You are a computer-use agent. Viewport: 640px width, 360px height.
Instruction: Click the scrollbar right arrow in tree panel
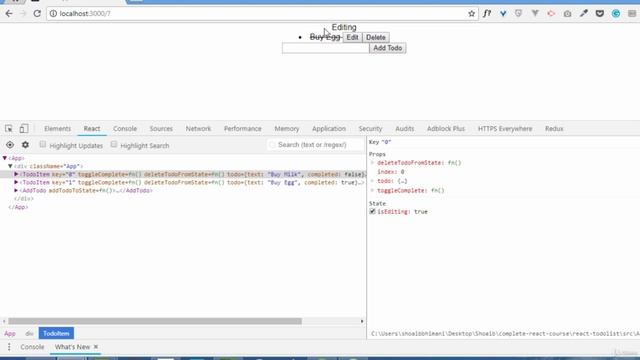[362, 321]
